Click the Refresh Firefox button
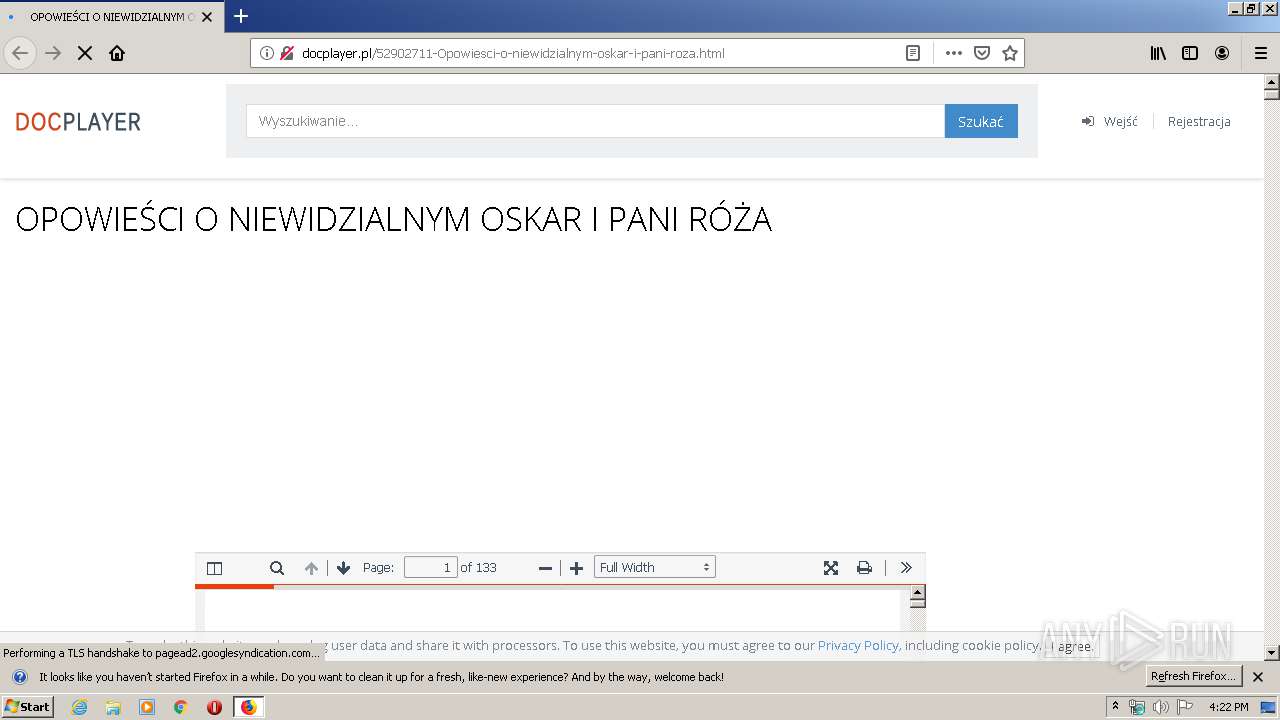 1193,677
